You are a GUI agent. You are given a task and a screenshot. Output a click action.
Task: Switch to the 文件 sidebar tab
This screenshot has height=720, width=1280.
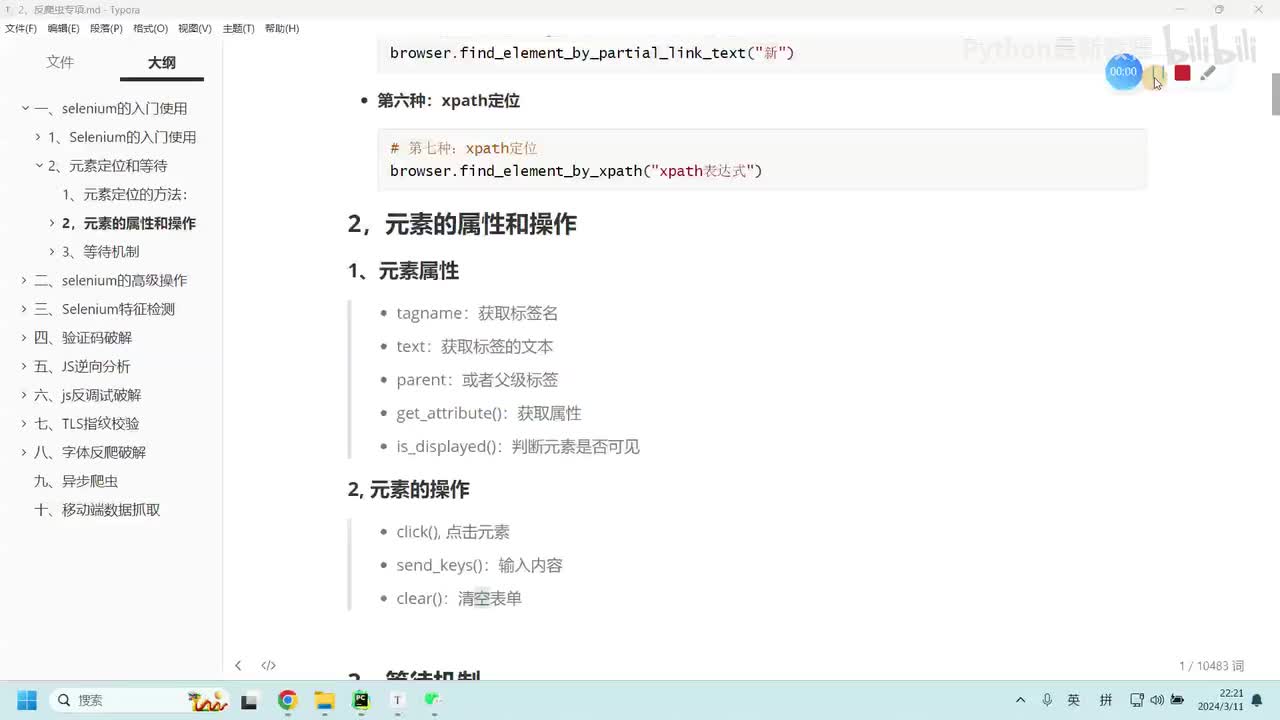[x=60, y=62]
